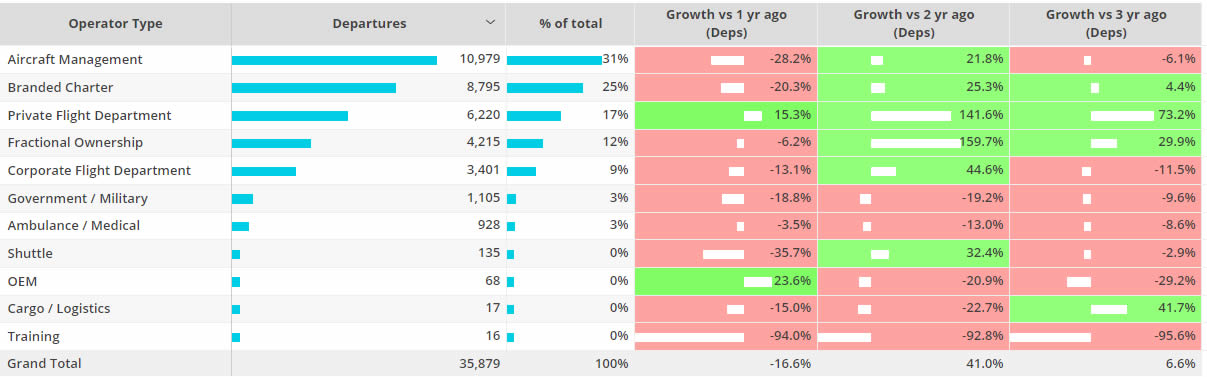
Task: Click the red -94.0% Training growth cell
Action: (725, 337)
